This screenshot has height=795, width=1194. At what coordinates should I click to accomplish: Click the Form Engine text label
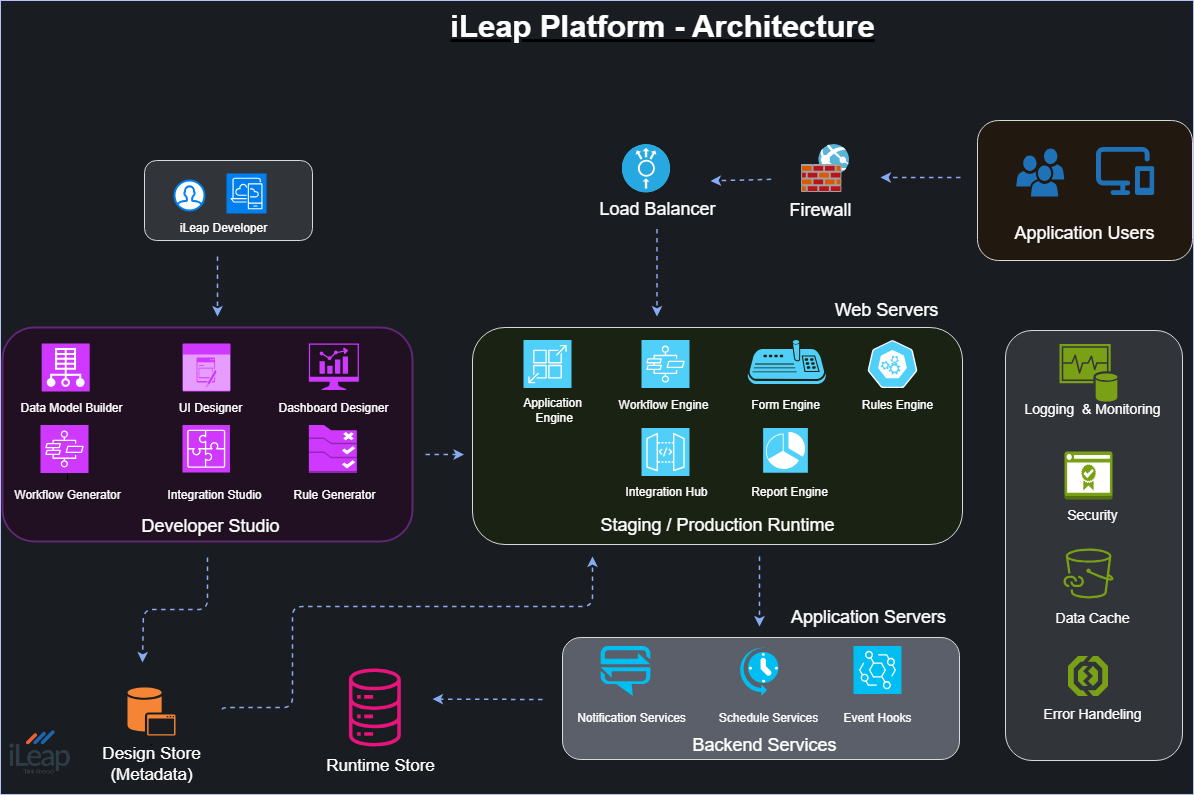786,405
